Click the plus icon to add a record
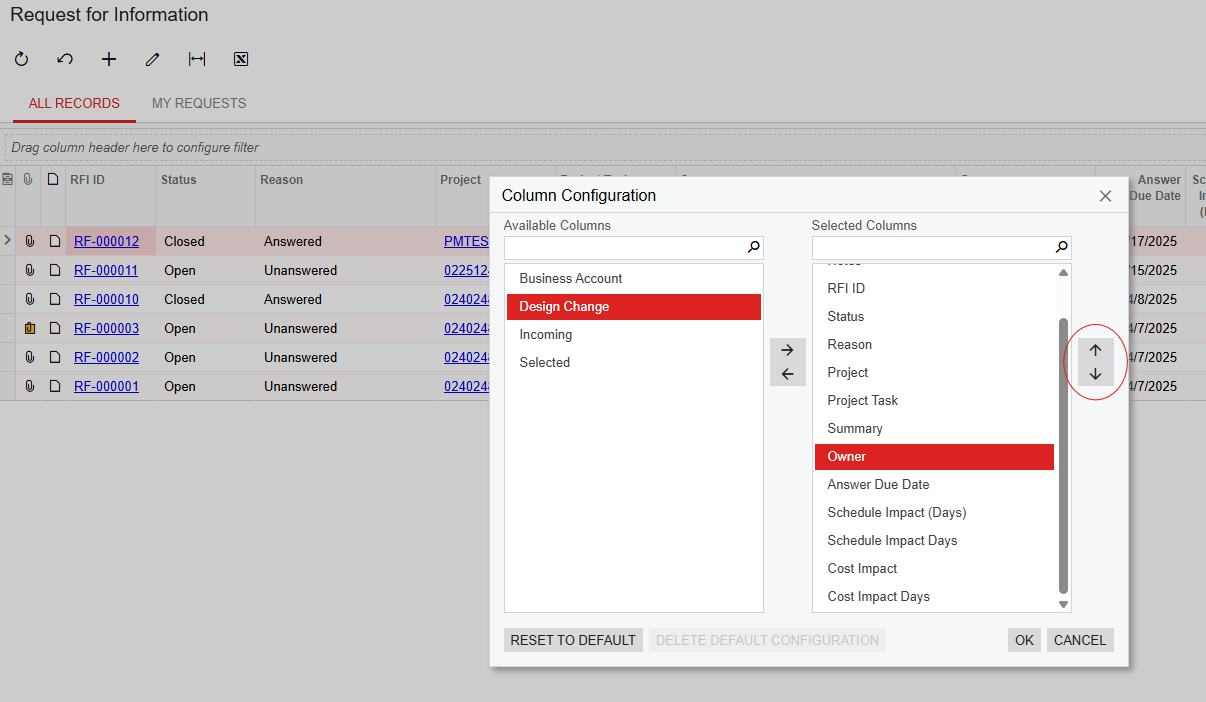This screenshot has height=702, width=1206. [x=109, y=59]
